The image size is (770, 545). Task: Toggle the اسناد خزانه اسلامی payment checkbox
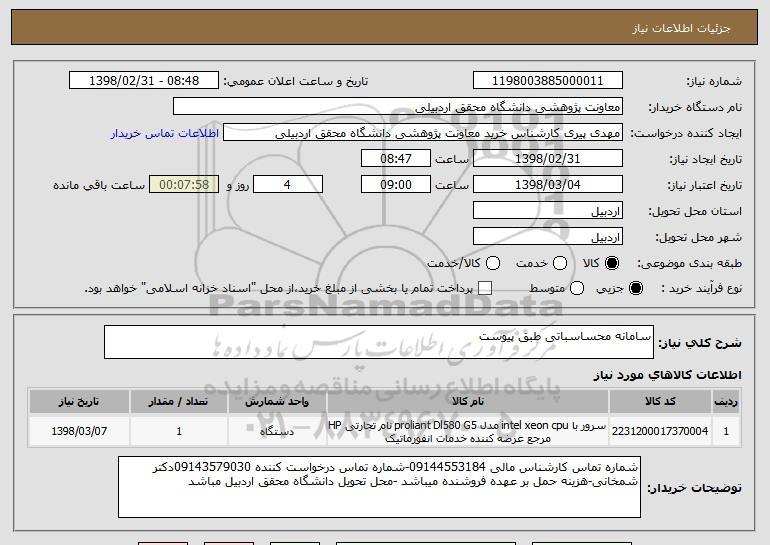pos(485,288)
